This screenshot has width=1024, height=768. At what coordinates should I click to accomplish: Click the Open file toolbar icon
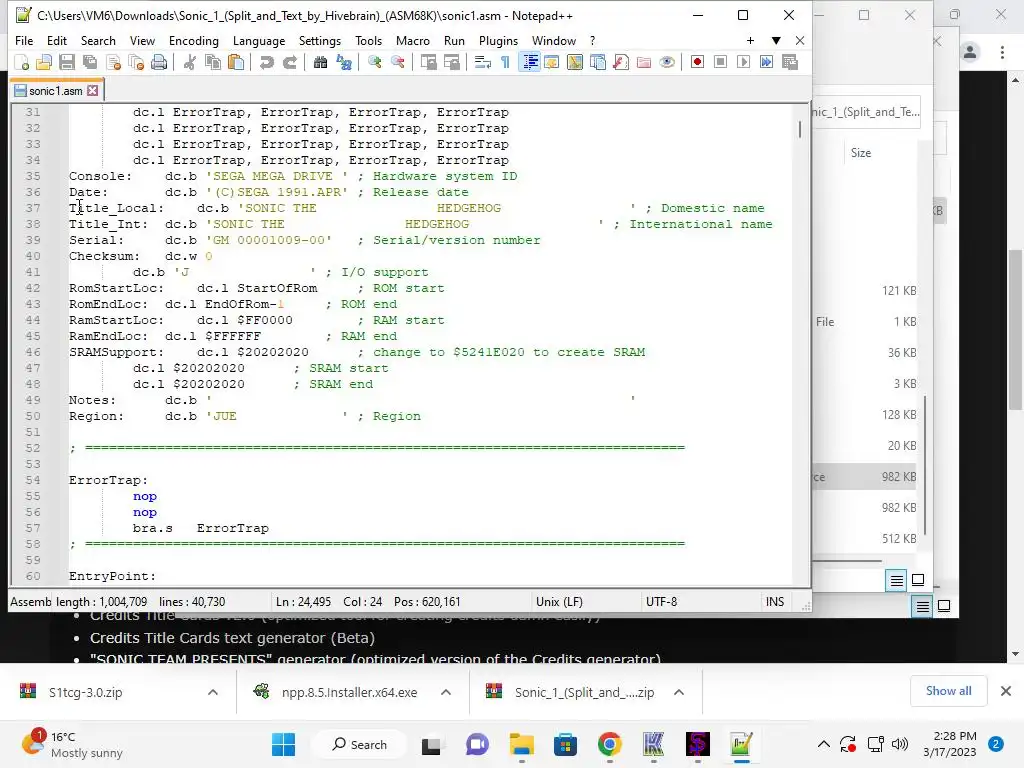click(x=44, y=62)
